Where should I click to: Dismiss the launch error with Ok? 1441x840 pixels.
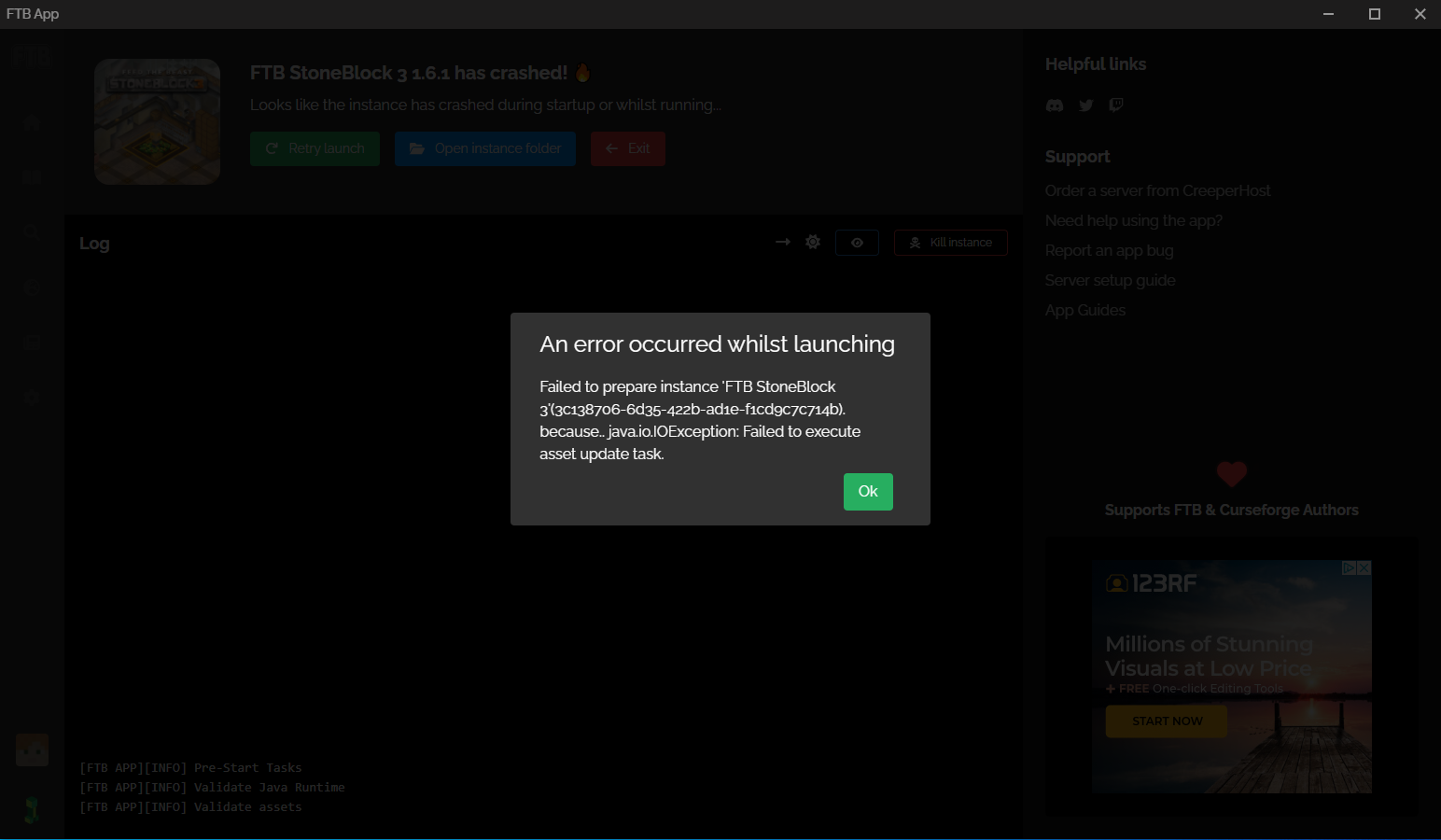[x=868, y=491]
